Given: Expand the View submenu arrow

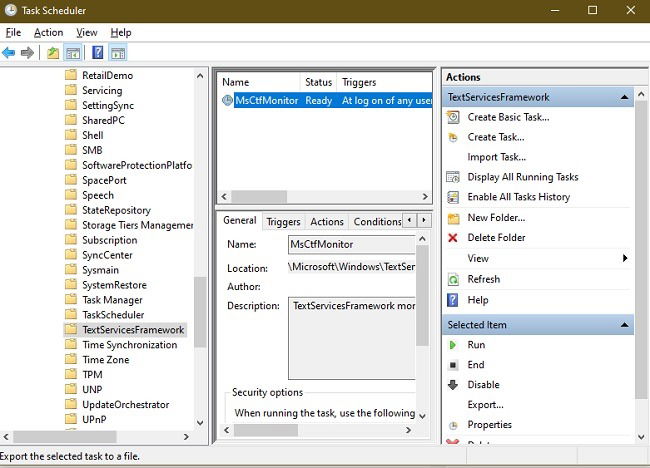Looking at the screenshot, I should [x=625, y=258].
